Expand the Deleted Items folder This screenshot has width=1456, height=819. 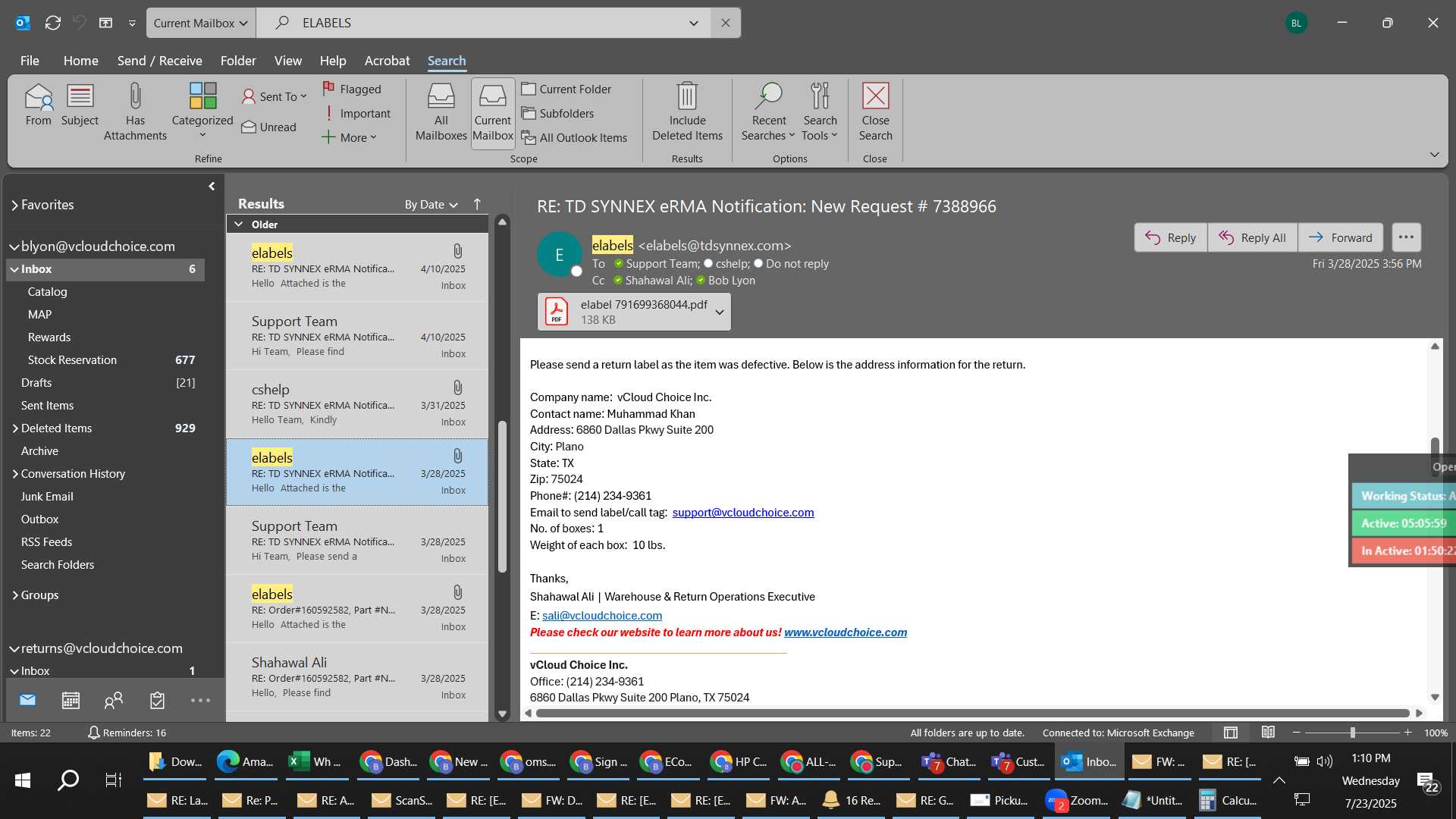click(x=15, y=428)
